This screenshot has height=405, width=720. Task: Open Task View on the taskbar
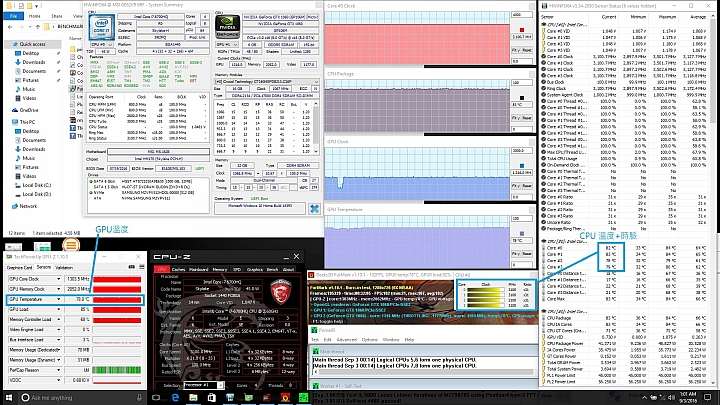point(156,398)
